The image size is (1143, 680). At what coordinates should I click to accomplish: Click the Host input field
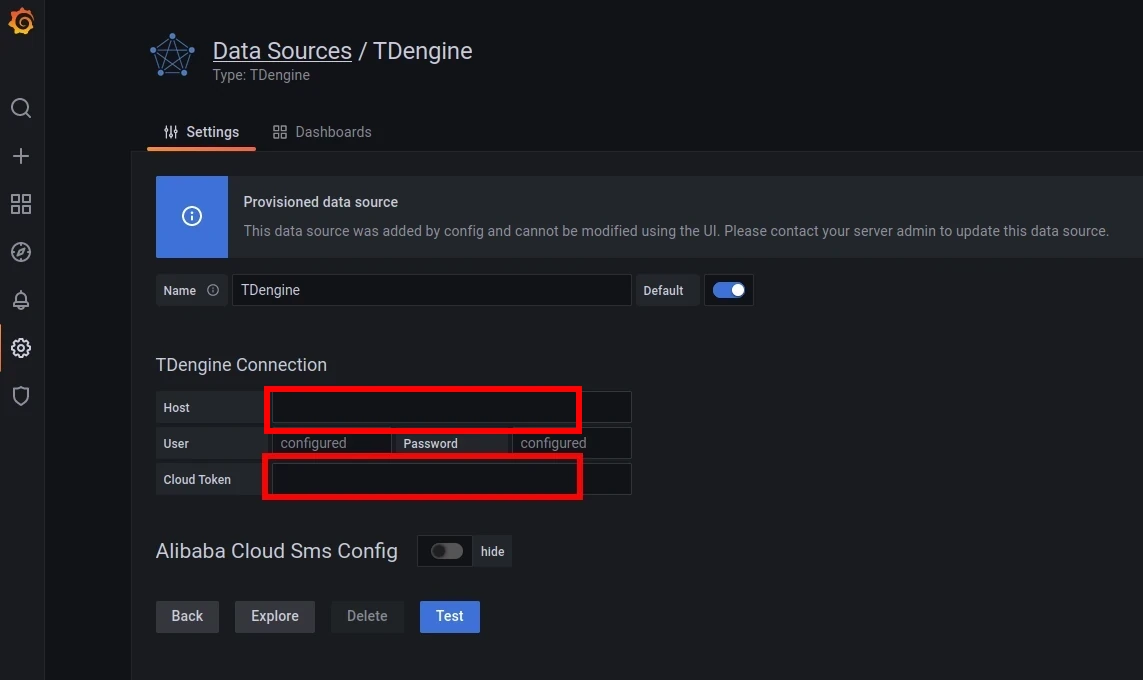pyautogui.click(x=450, y=407)
